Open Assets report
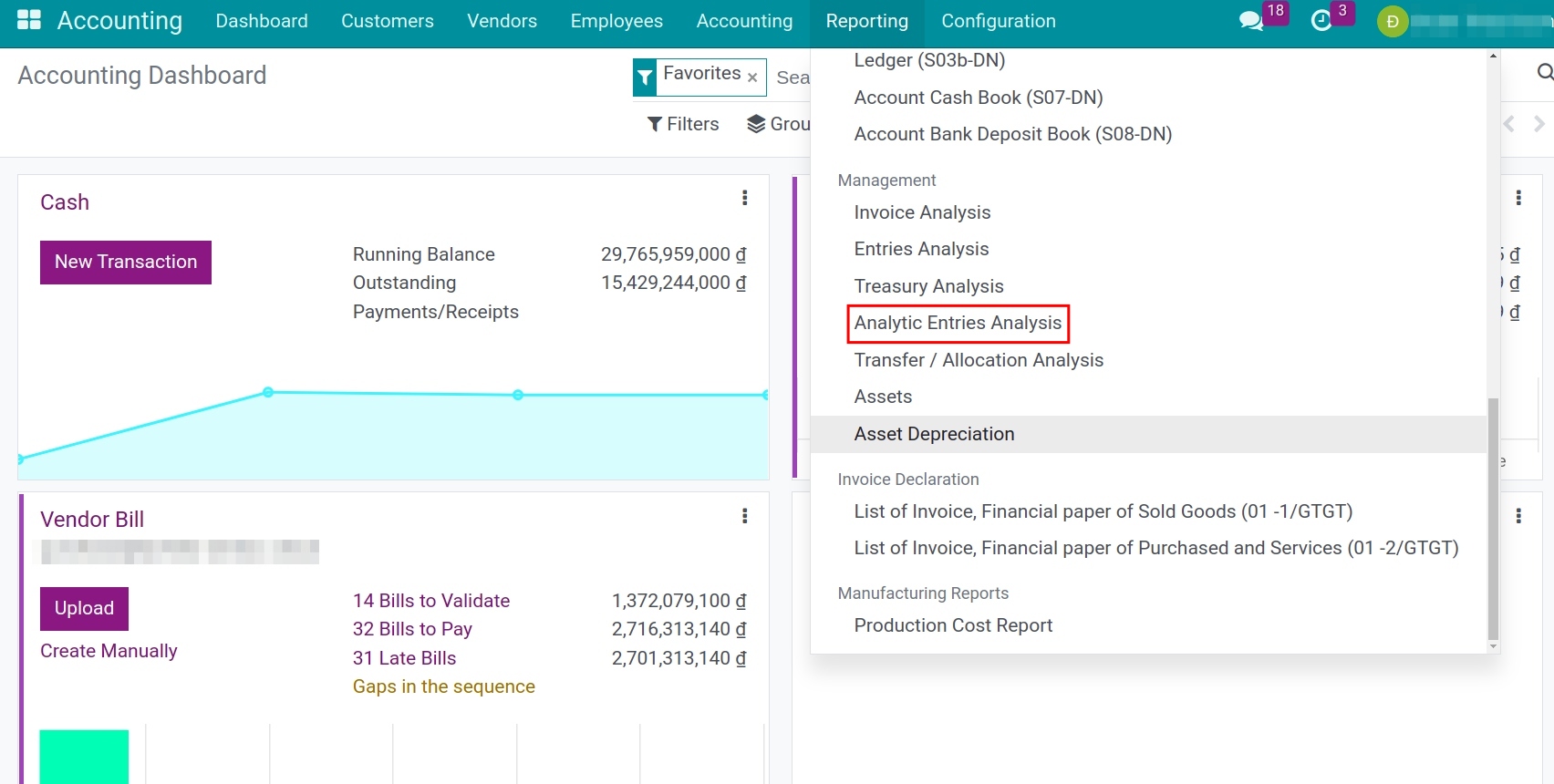 point(883,397)
